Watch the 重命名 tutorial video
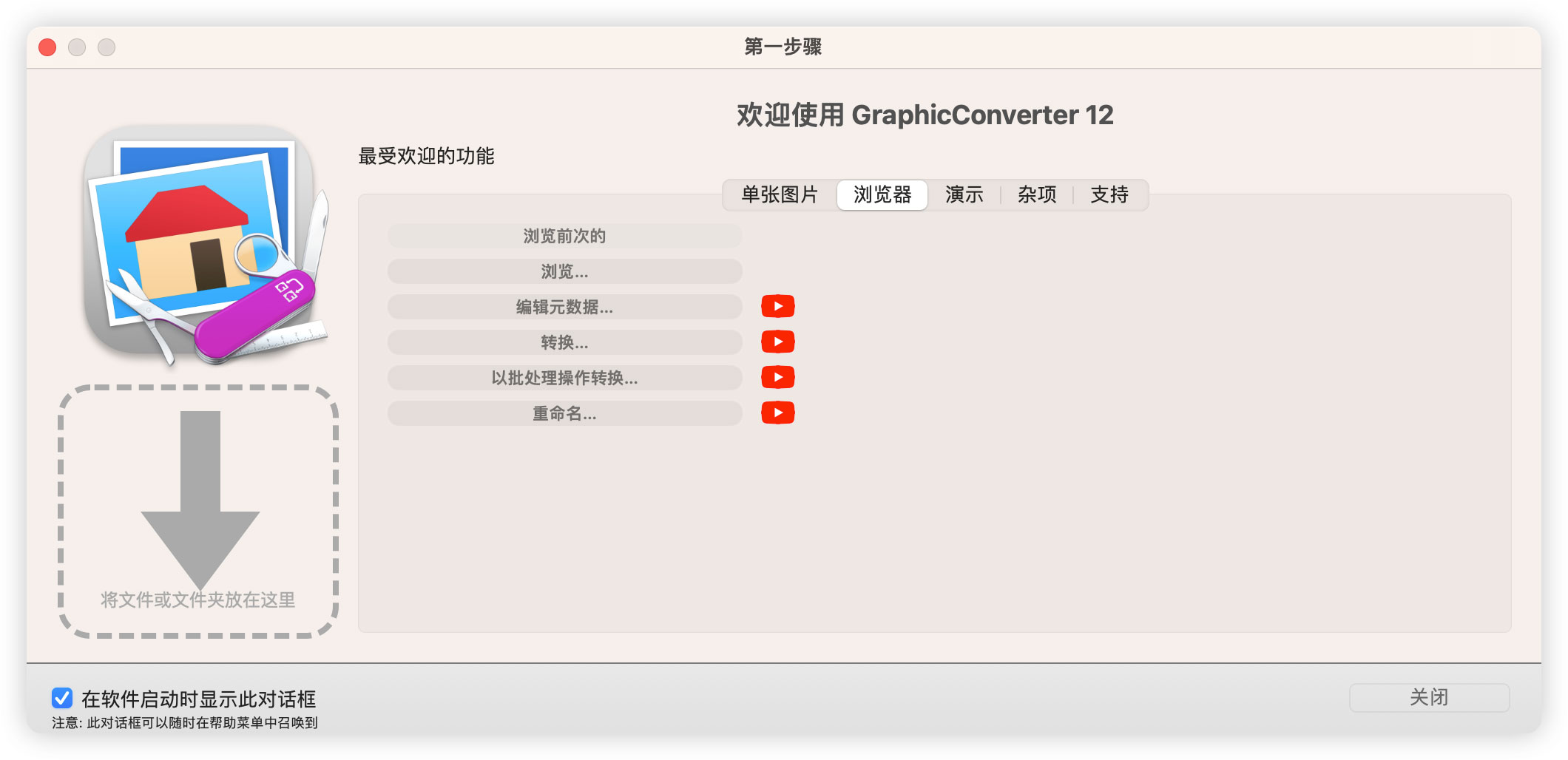Image resolution: width=1568 pixels, height=760 pixels. (x=778, y=413)
